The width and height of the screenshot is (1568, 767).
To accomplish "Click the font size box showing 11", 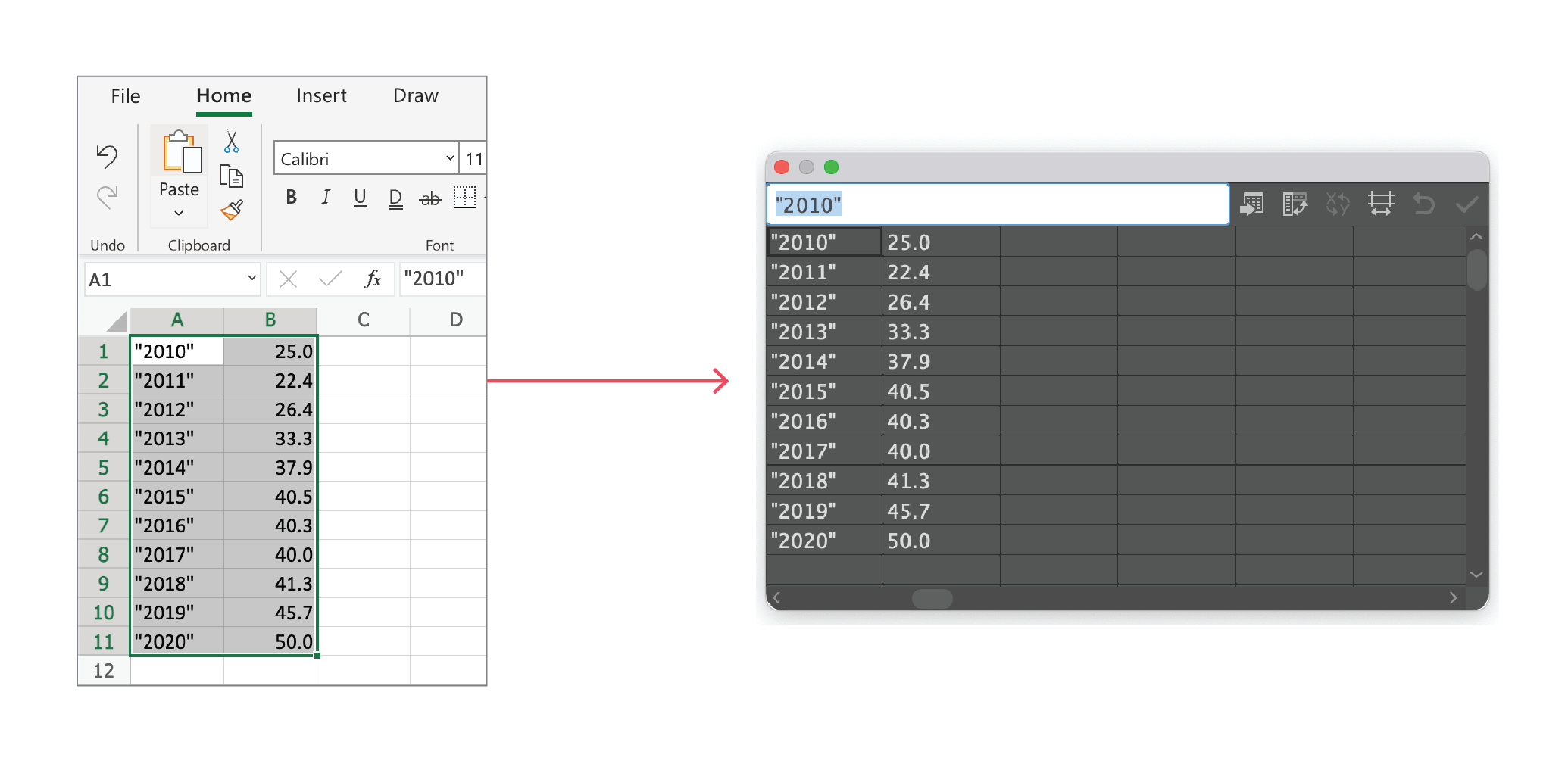I will [473, 158].
